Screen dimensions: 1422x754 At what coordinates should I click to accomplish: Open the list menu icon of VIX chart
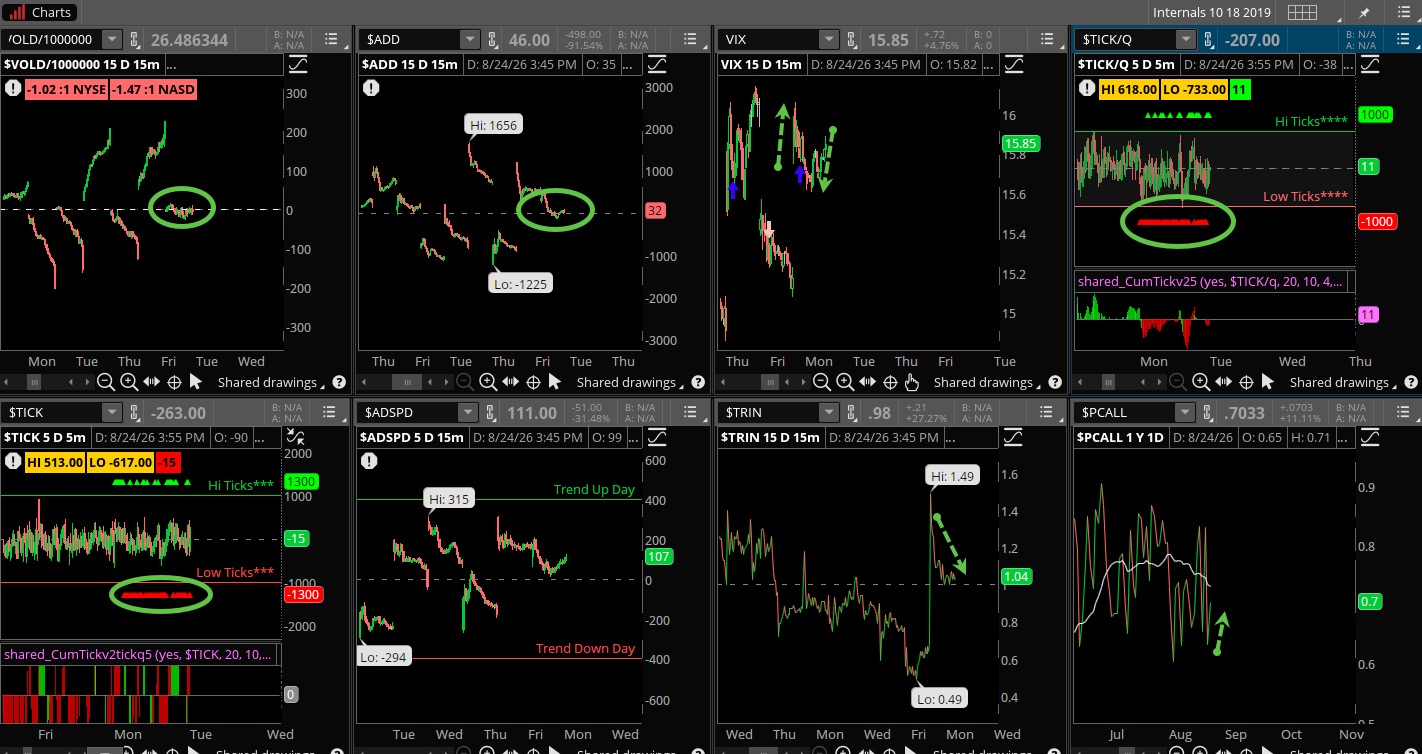[1046, 40]
